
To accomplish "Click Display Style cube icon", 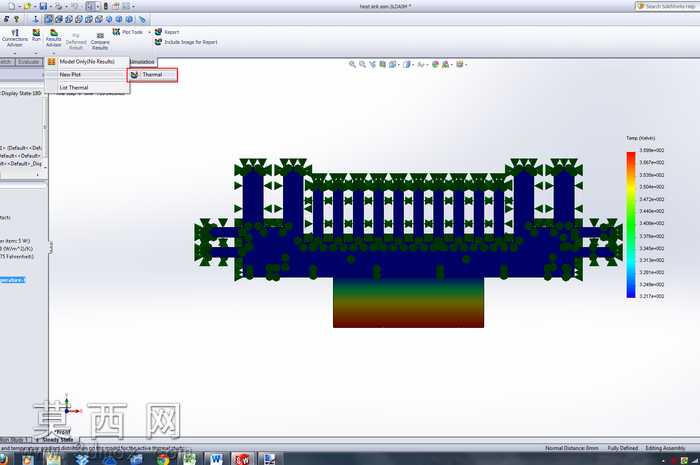I will click(x=407, y=64).
